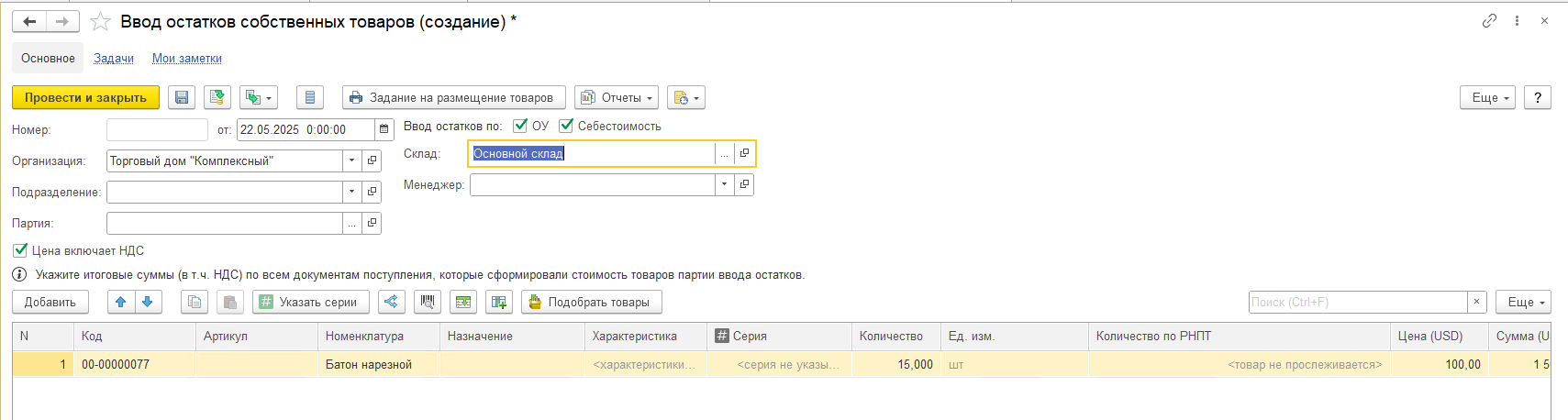Move the row down with the blue arrow
The image size is (1568, 420).
click(148, 302)
